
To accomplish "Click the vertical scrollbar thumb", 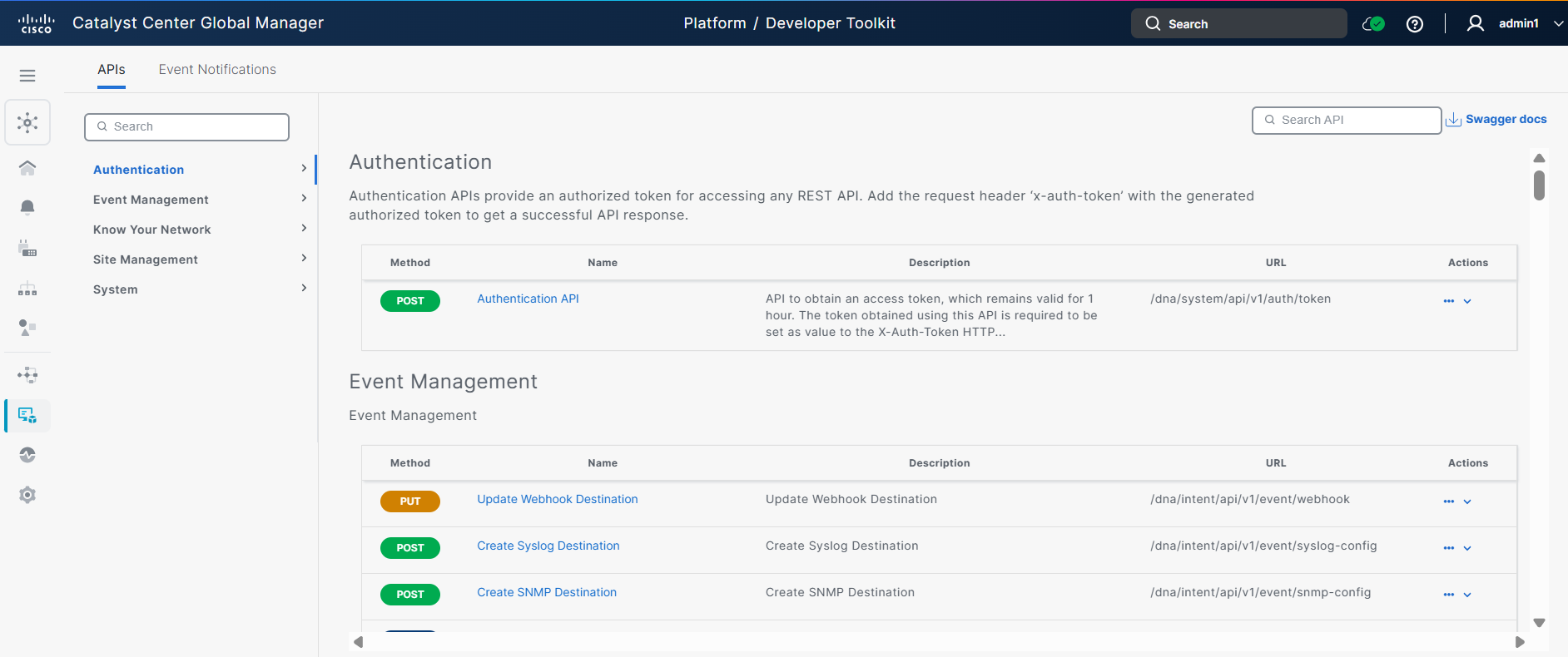I will point(1540,185).
